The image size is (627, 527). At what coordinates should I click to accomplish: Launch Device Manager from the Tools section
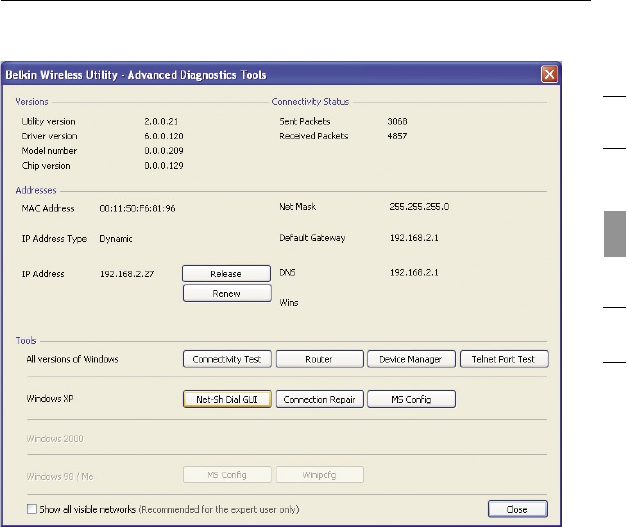coord(411,359)
